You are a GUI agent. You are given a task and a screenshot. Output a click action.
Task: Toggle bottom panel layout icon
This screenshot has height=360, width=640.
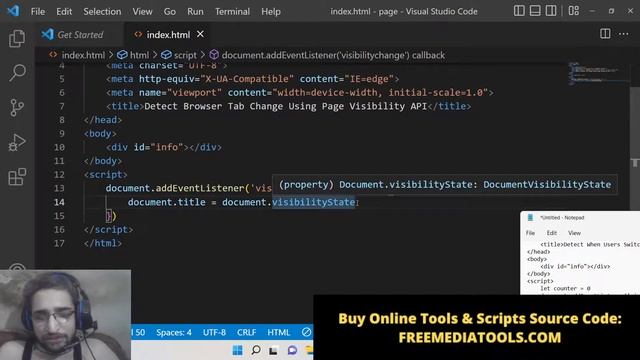point(535,11)
